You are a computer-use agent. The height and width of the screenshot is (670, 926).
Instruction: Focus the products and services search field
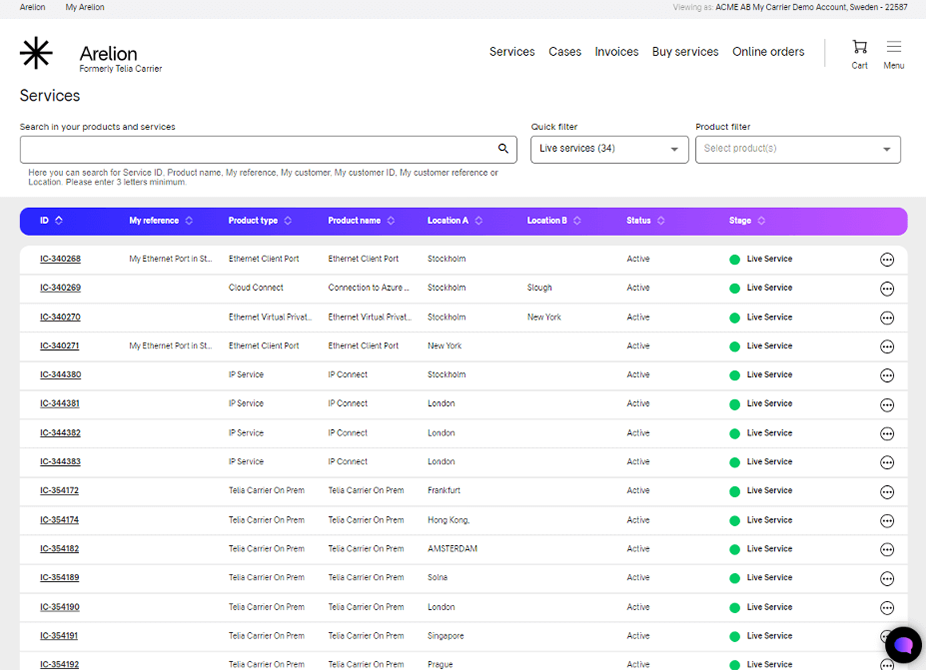pos(268,149)
